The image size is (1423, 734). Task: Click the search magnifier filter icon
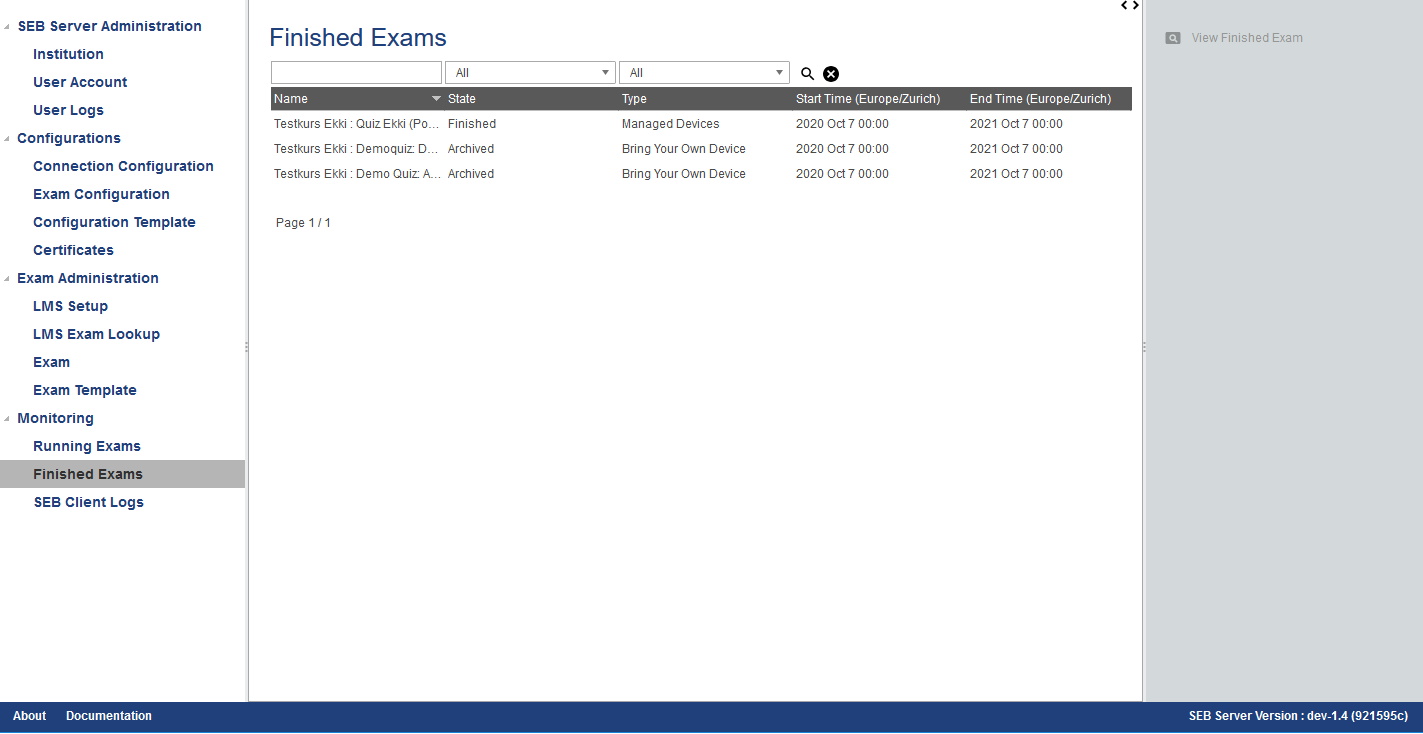pos(807,74)
